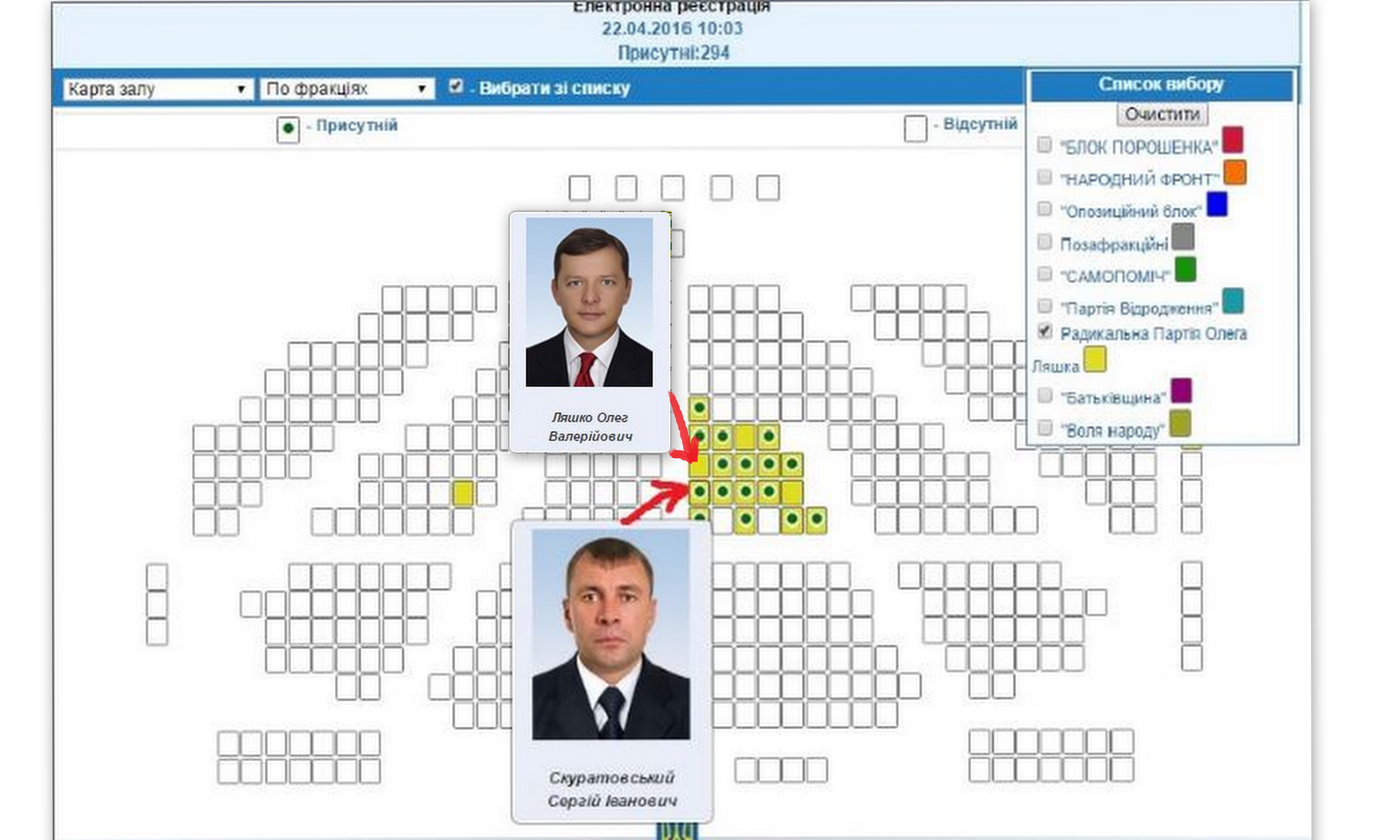
Task: Uncheck the Радикальна Партія Олега Ляшка checkbox
Action: [1045, 331]
